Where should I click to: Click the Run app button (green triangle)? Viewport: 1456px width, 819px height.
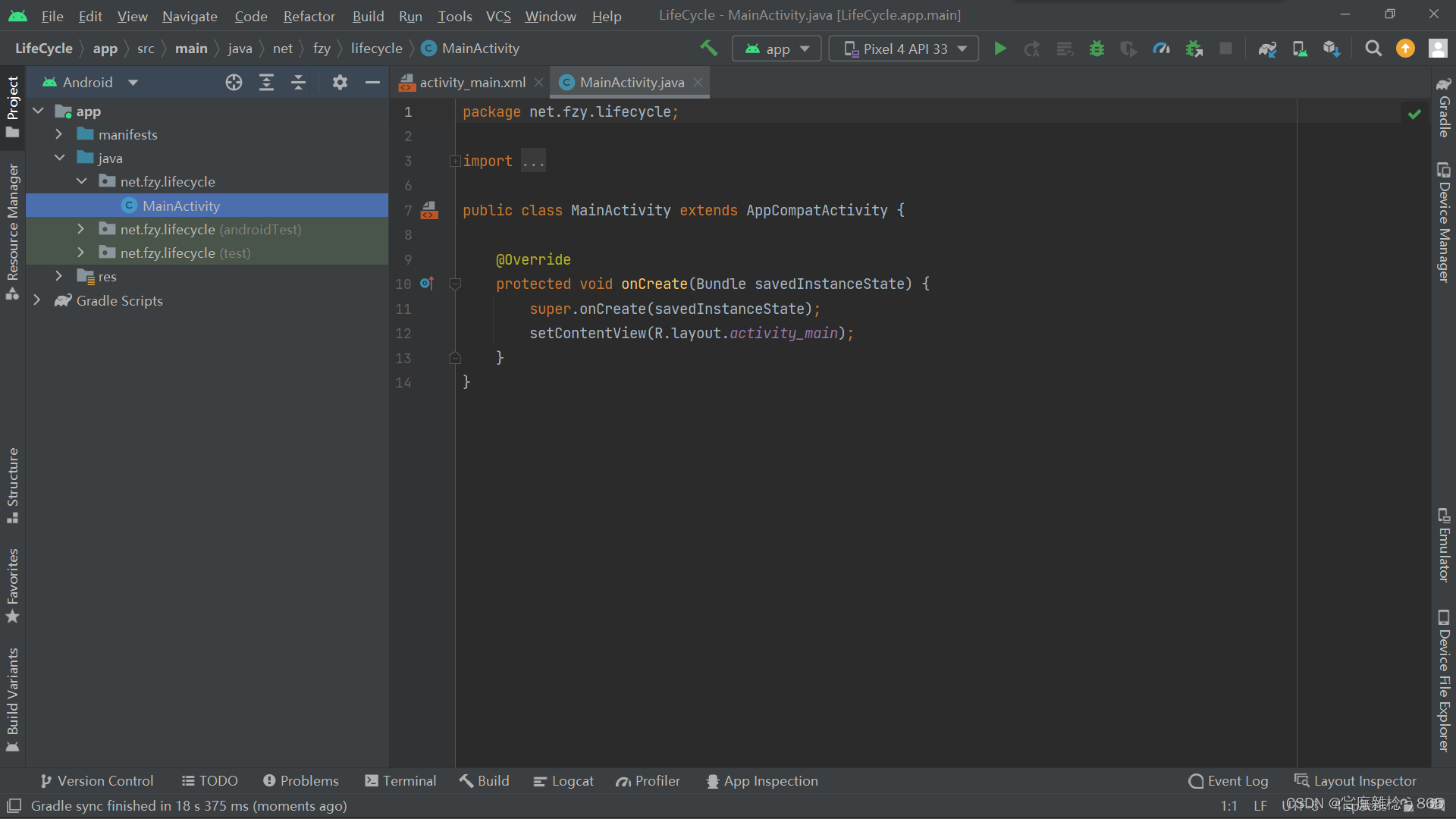1000,48
